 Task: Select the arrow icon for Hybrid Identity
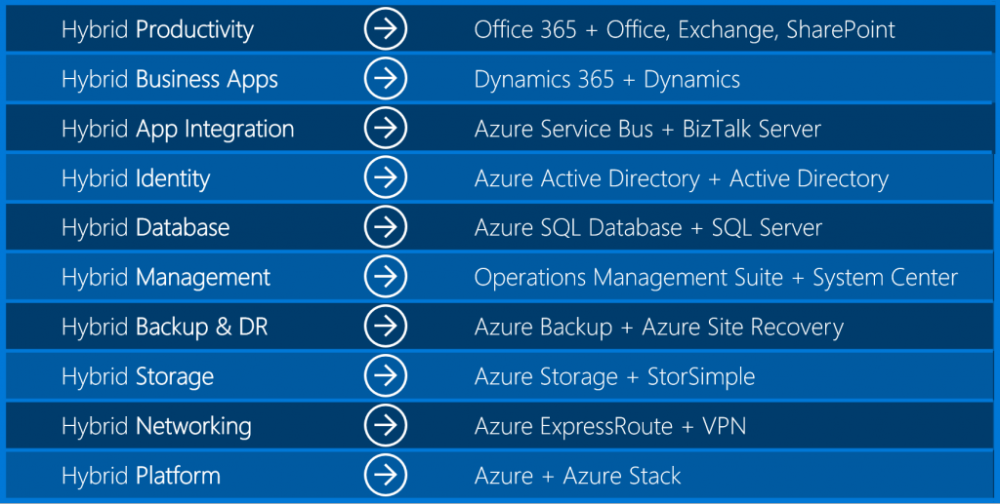click(x=385, y=178)
